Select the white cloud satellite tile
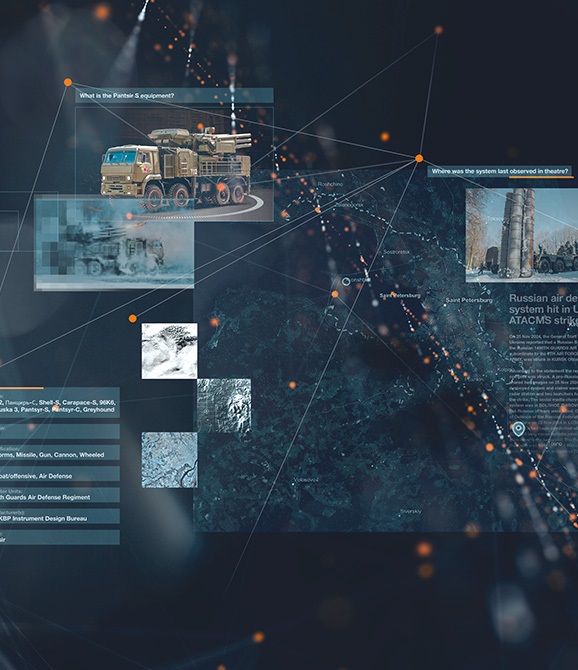This screenshot has height=670, width=578. tap(169, 351)
